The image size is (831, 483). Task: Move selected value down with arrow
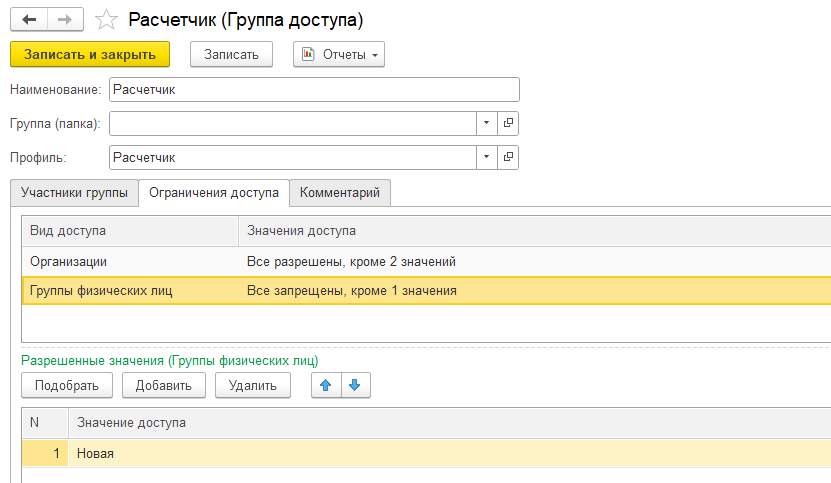356,385
